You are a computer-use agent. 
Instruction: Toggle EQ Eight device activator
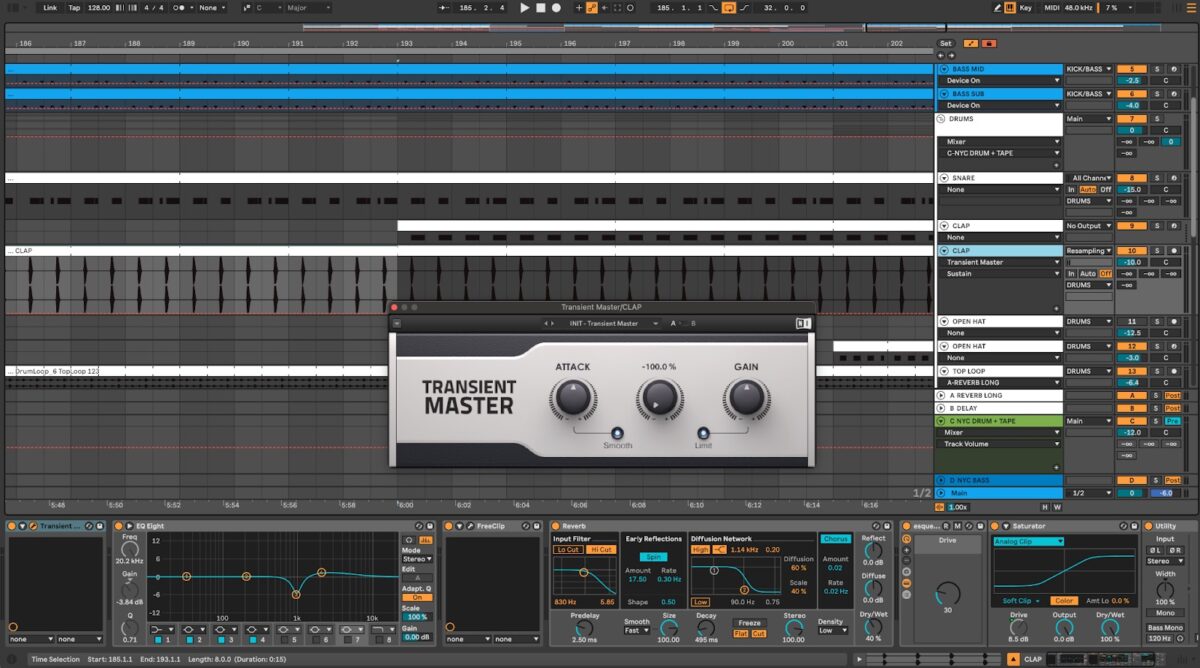[x=118, y=525]
